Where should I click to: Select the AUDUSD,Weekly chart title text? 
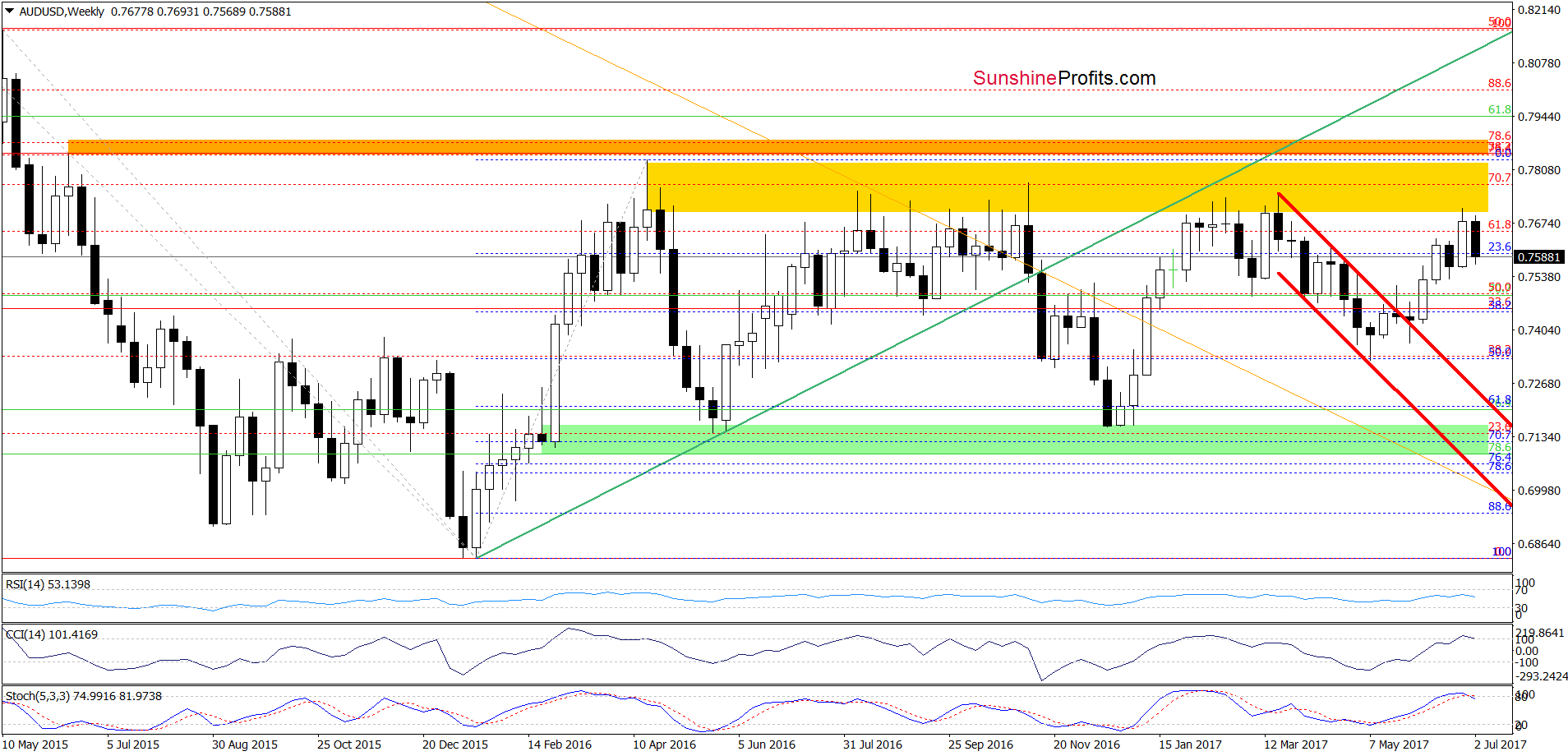click(62, 12)
